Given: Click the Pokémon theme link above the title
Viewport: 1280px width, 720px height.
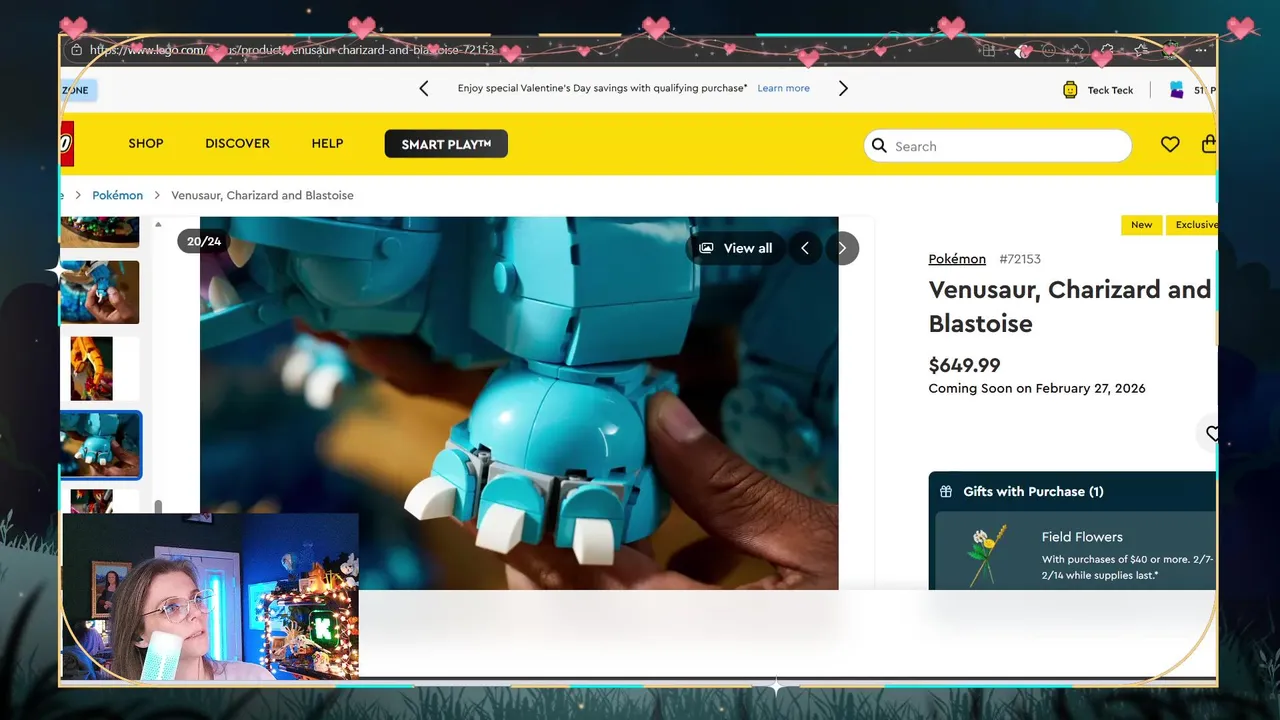Looking at the screenshot, I should tap(957, 259).
